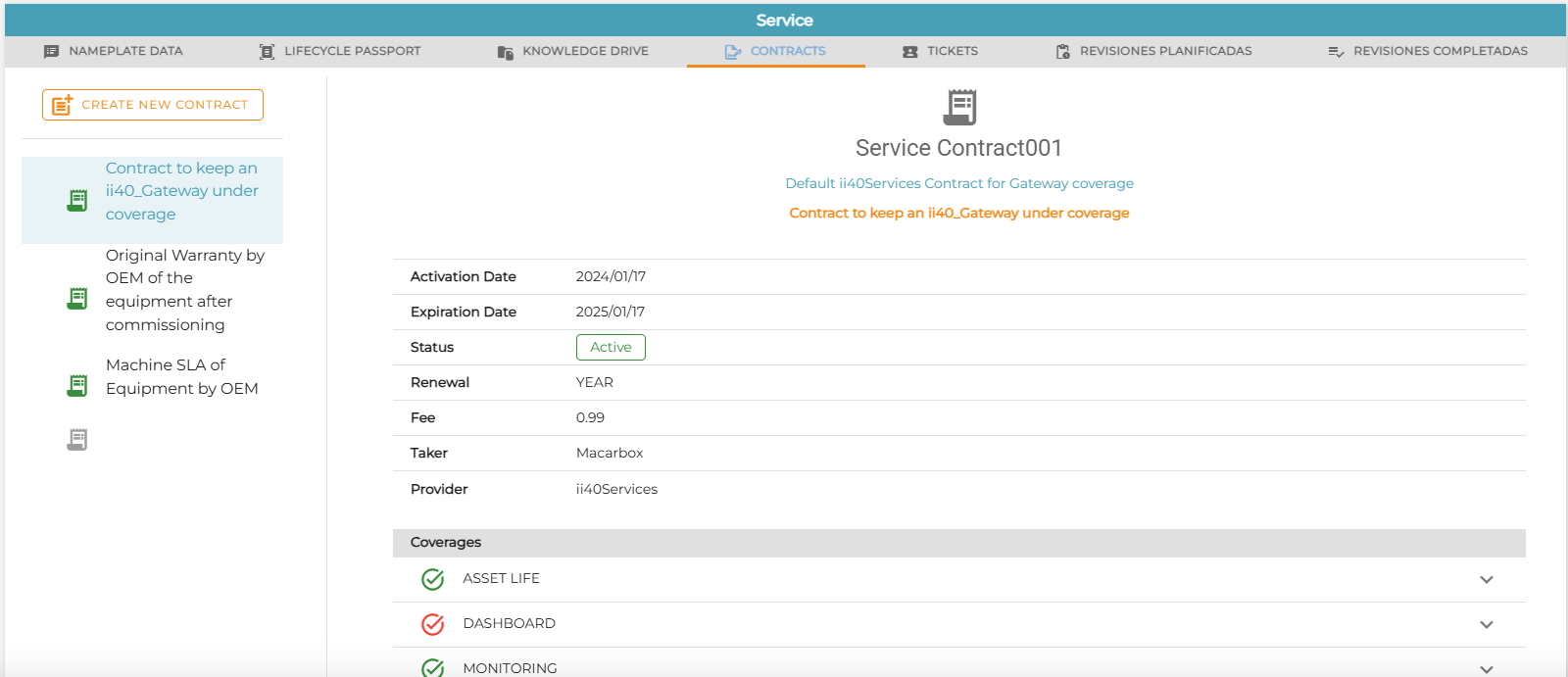Click the Tickets tab icon

point(910,52)
